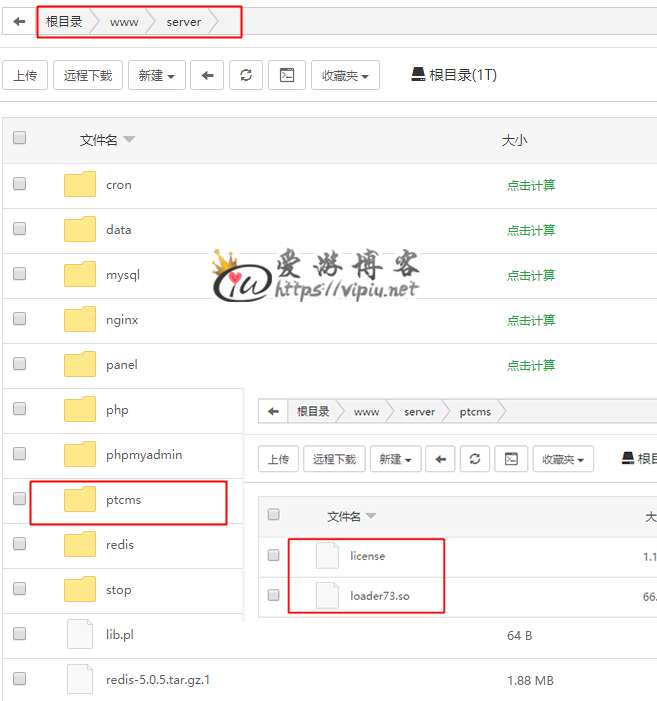This screenshot has height=701, width=657.
Task: Click the size value 1.88 MB
Action: 530,680
